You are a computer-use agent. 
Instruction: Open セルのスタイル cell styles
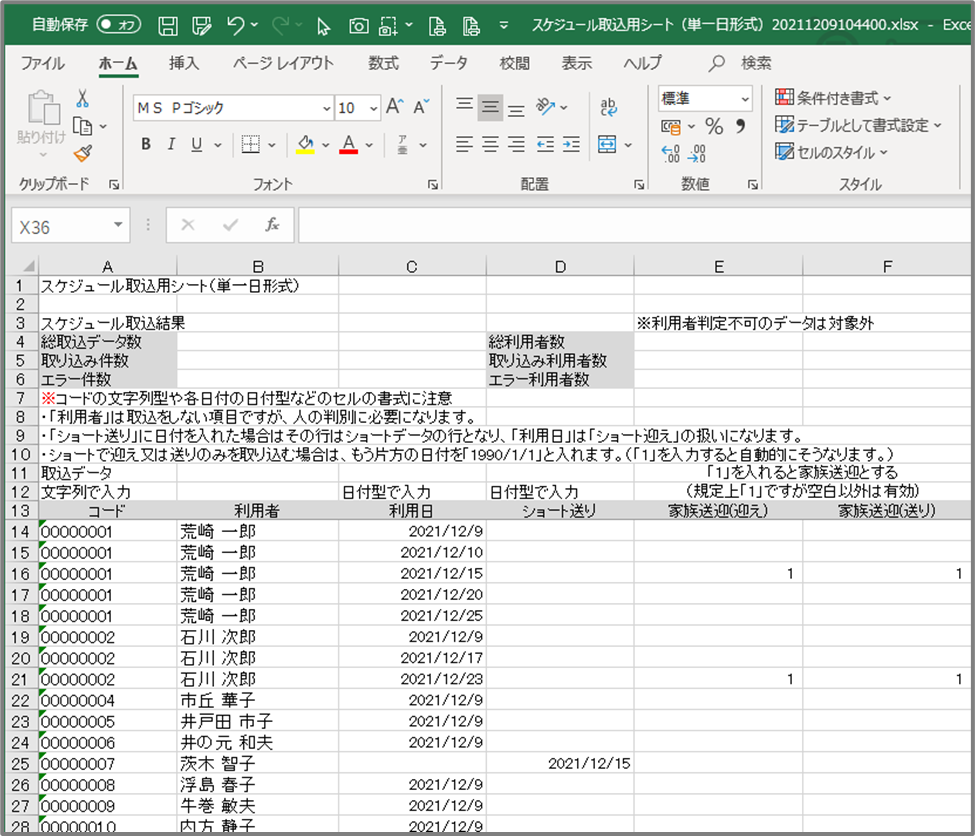coord(832,152)
